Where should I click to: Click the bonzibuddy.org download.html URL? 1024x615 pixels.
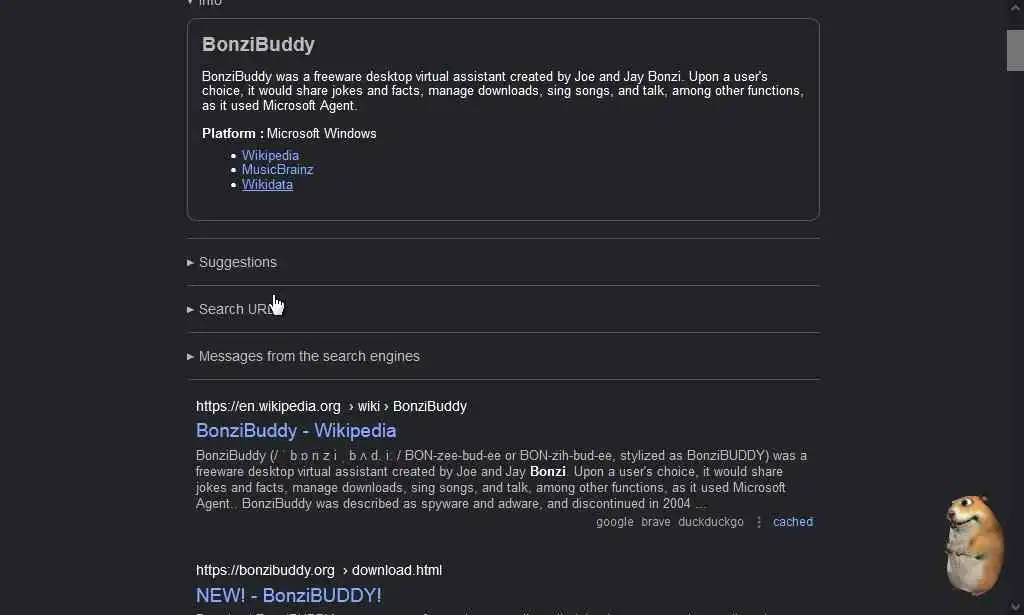319,570
